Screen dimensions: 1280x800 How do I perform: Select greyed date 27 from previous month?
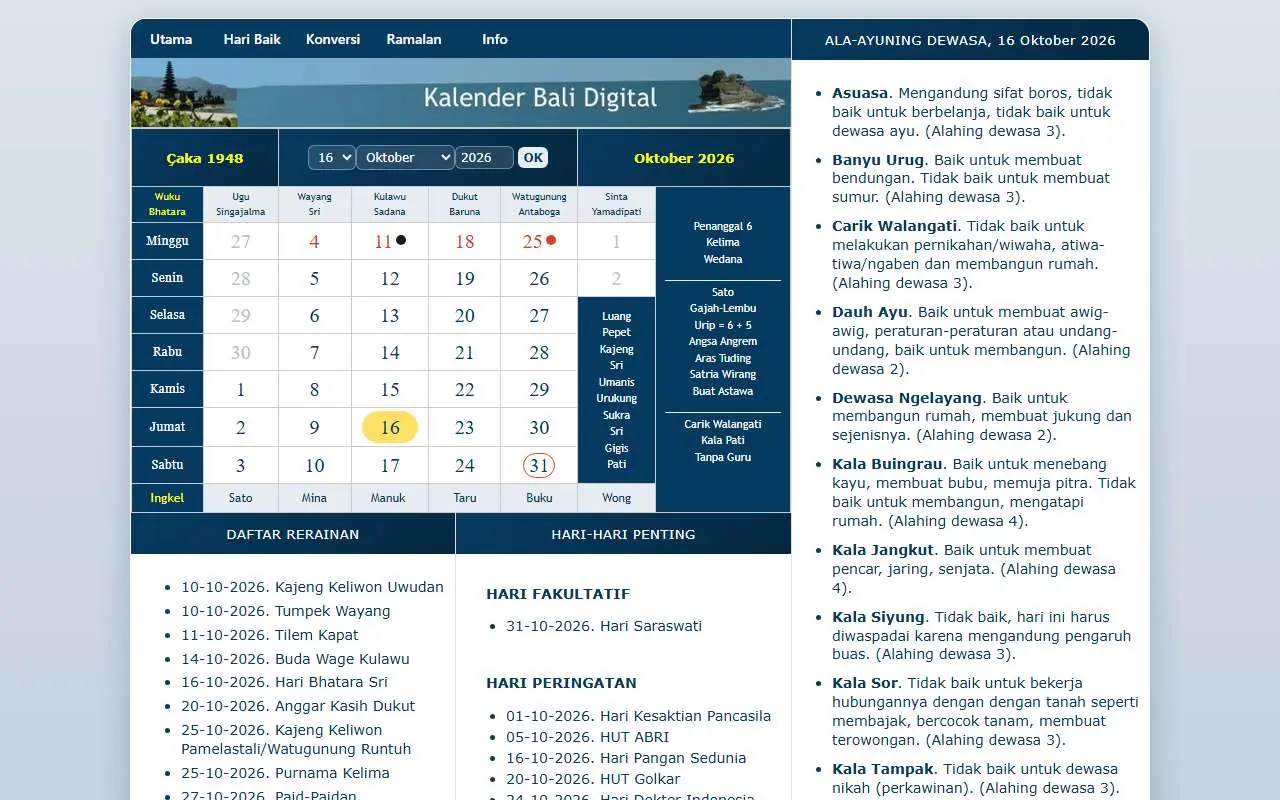(241, 241)
